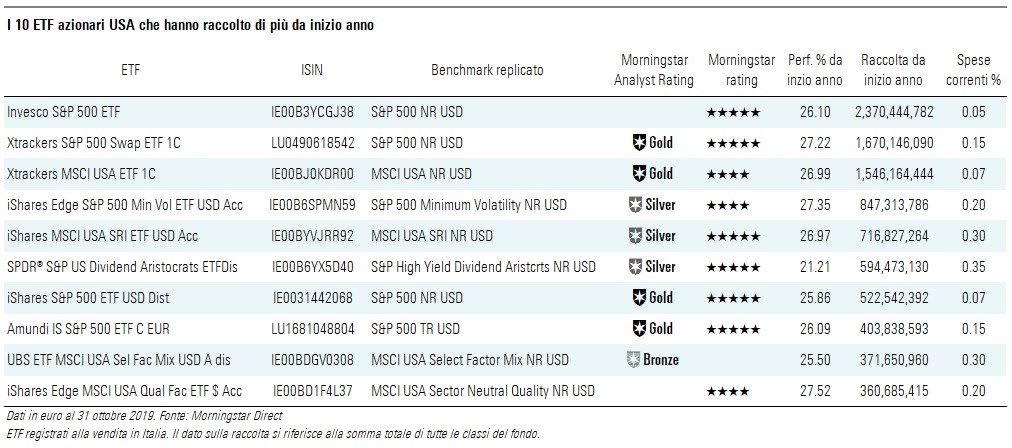Click the Gold badge in Xtrackers MSCI USA row
This screenshot has width=1012, height=448.
(x=652, y=174)
